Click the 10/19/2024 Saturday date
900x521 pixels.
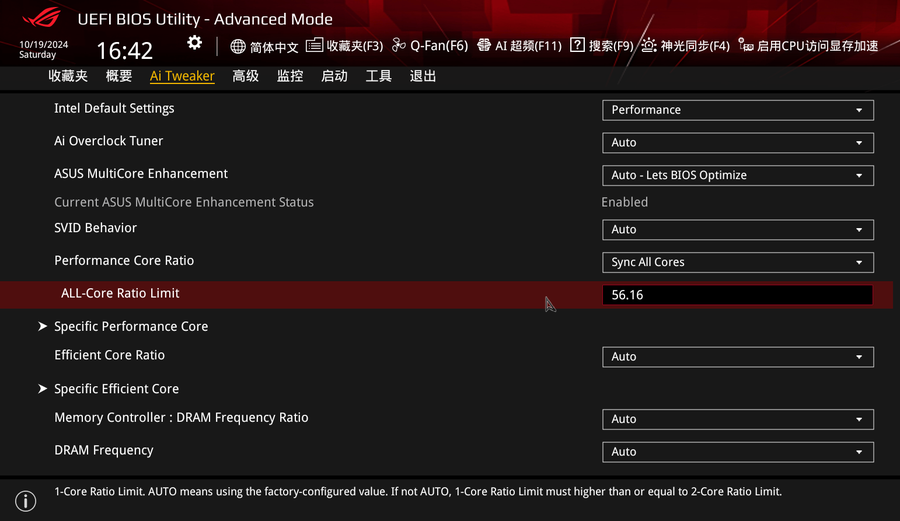tap(44, 49)
